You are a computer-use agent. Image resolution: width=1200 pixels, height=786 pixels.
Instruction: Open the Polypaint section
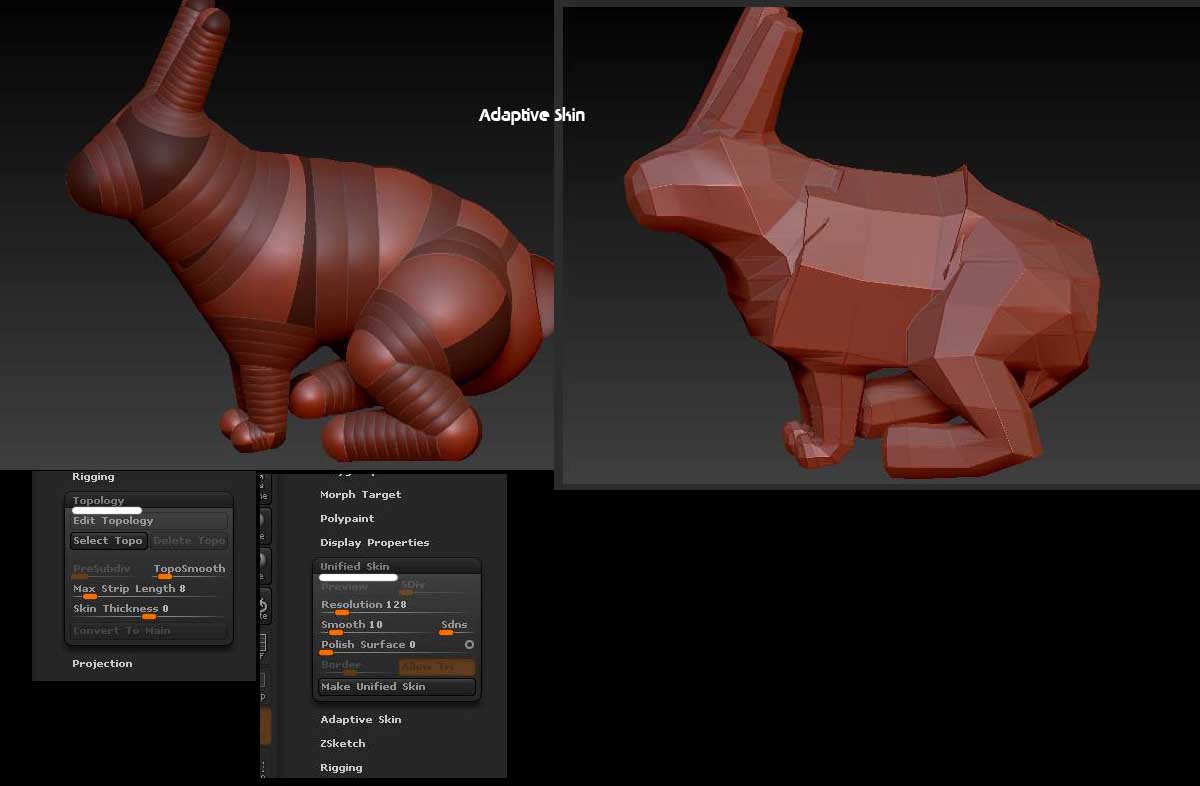click(x=347, y=519)
